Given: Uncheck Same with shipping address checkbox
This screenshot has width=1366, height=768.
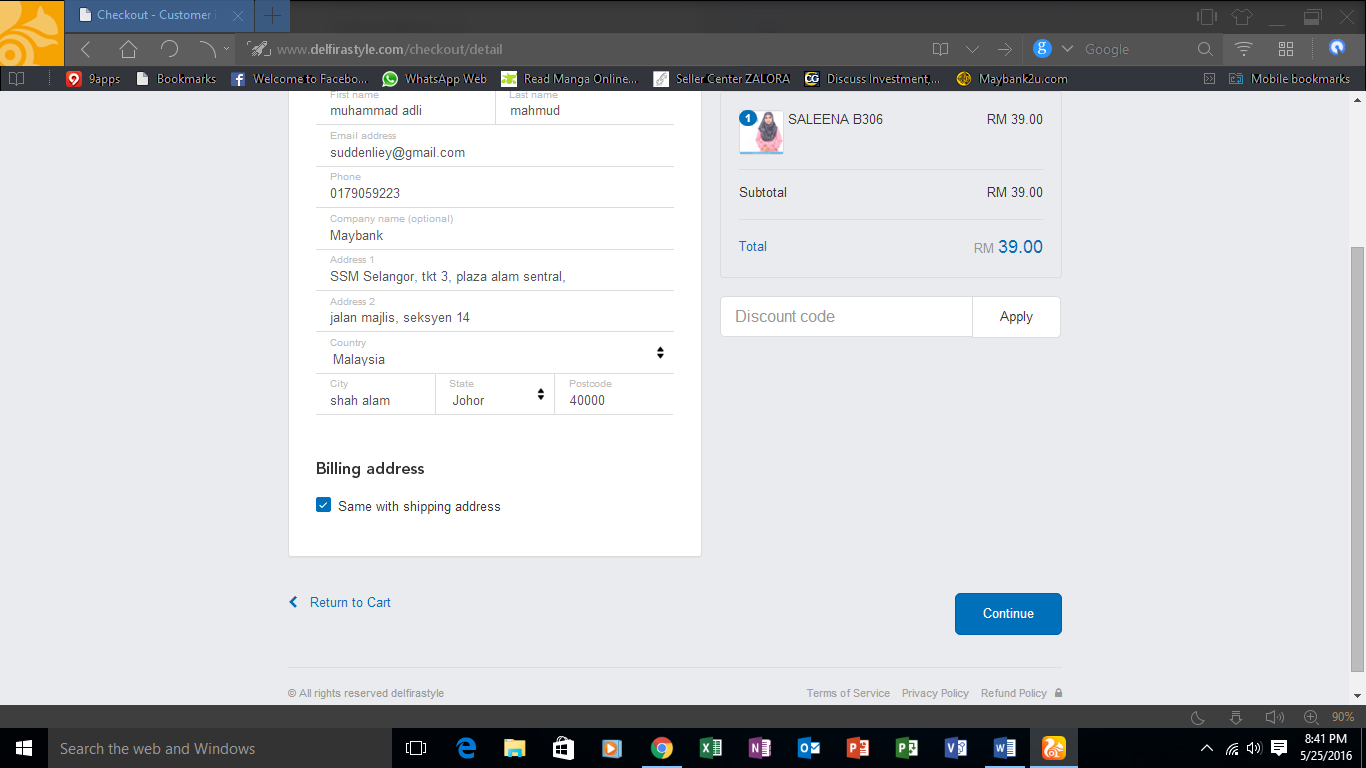Looking at the screenshot, I should 323,505.
